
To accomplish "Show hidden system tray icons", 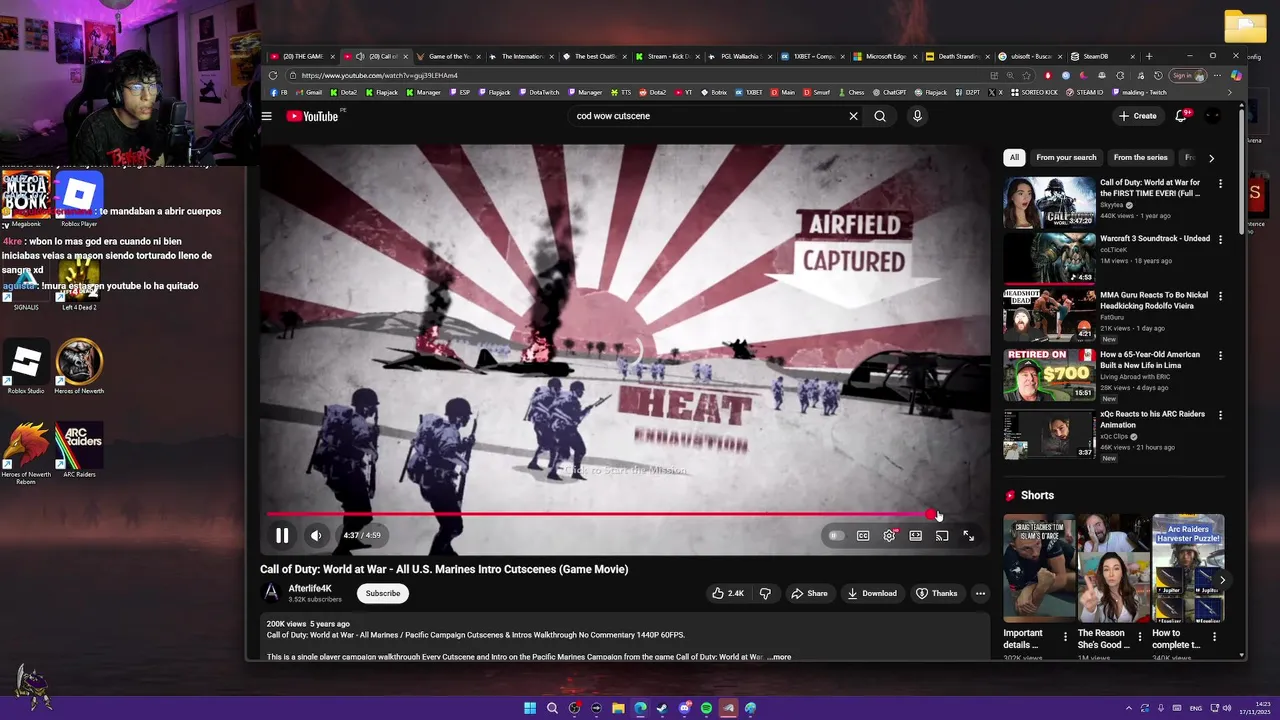I will 1129,708.
